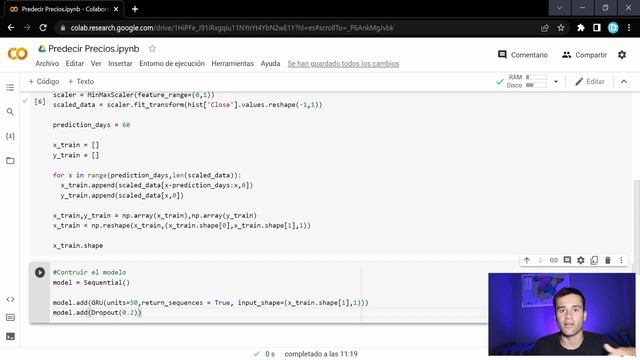Click the RAM and Disco usage indicator

(527, 81)
